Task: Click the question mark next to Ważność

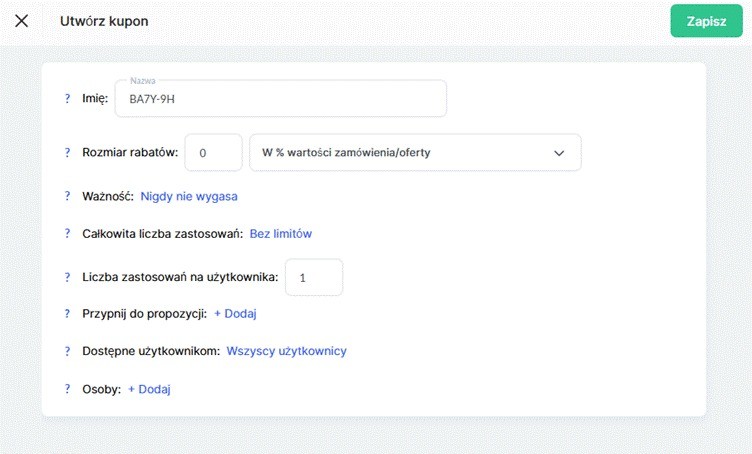Action: point(67,196)
